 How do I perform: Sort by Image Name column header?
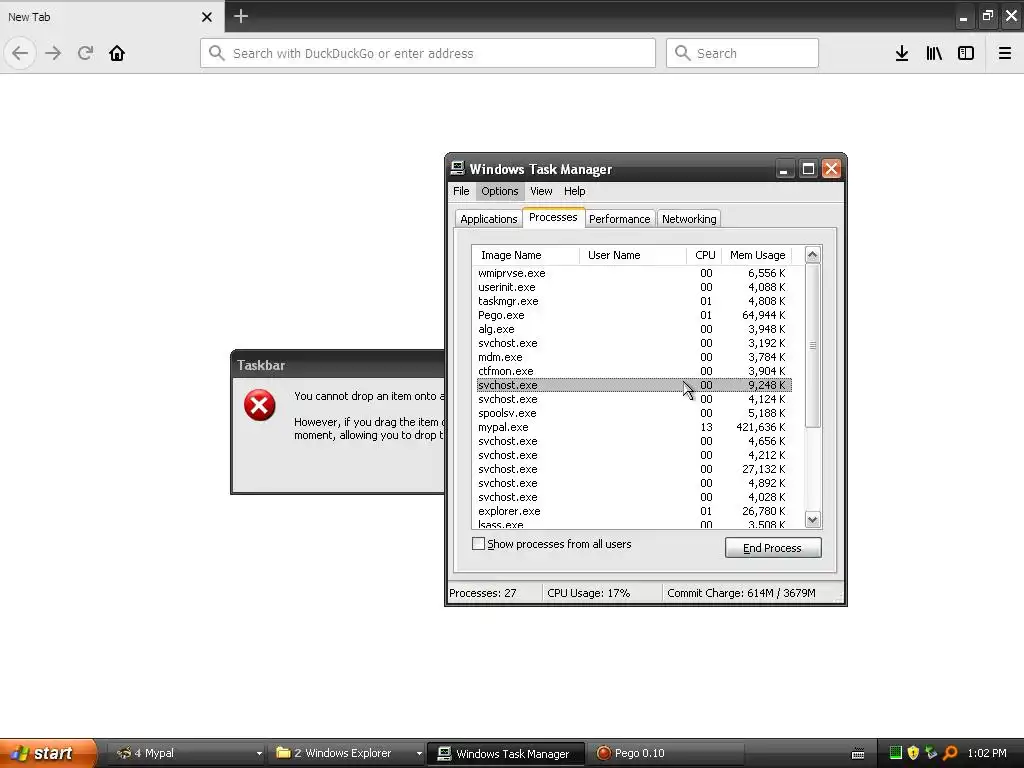(x=526, y=255)
